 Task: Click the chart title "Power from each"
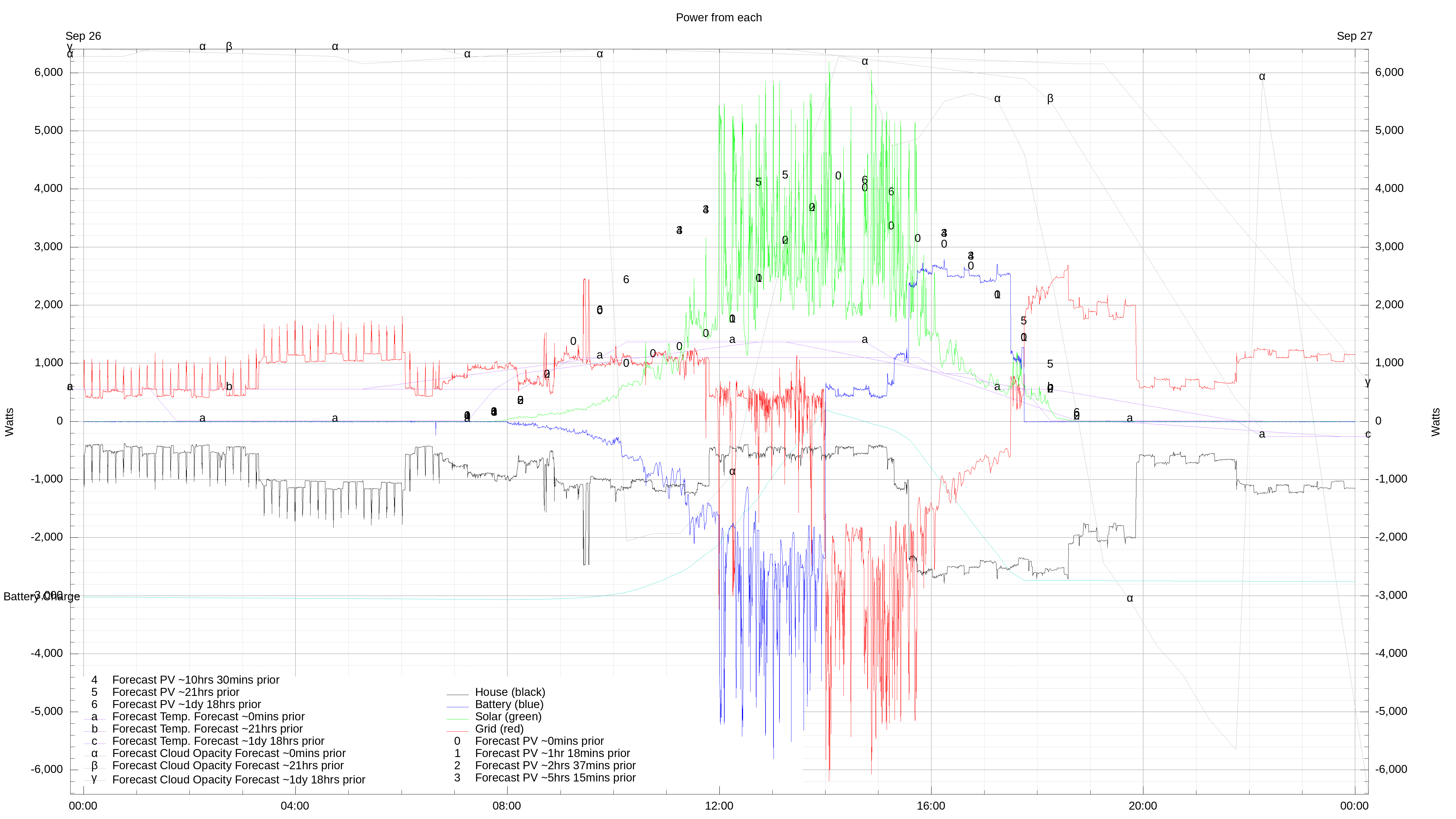pos(718,18)
